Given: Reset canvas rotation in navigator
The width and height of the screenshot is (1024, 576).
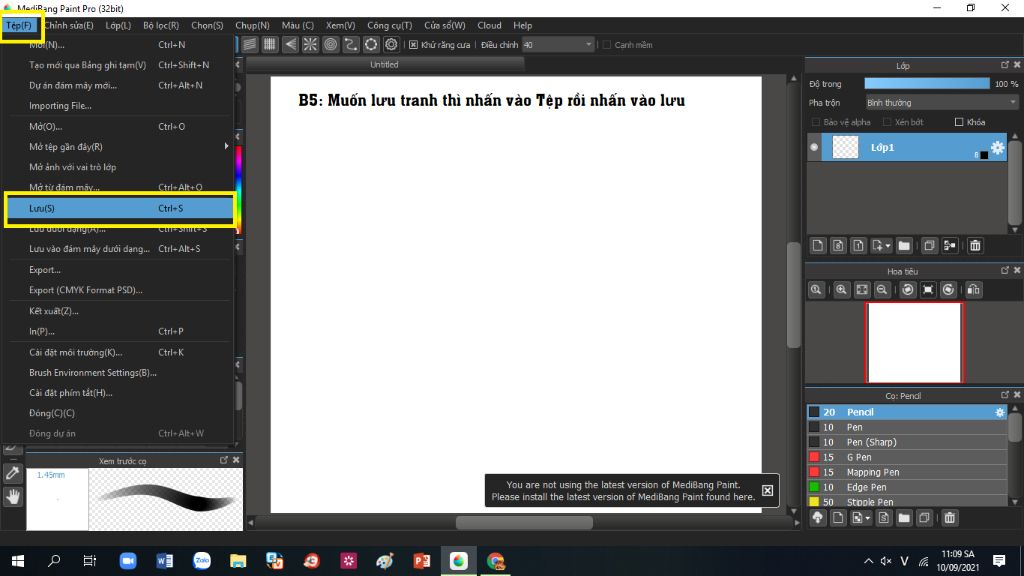Looking at the screenshot, I should pos(928,290).
